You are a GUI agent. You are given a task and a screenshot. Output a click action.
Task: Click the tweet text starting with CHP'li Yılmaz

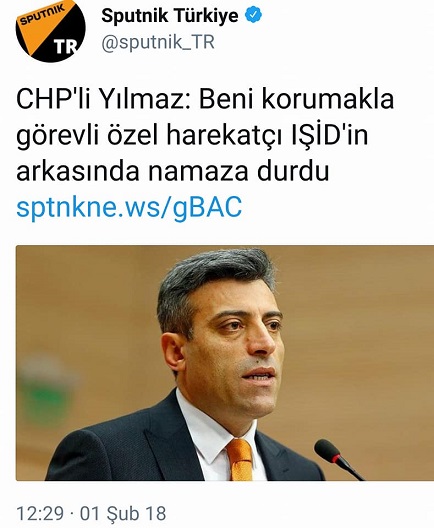[x=205, y=135]
